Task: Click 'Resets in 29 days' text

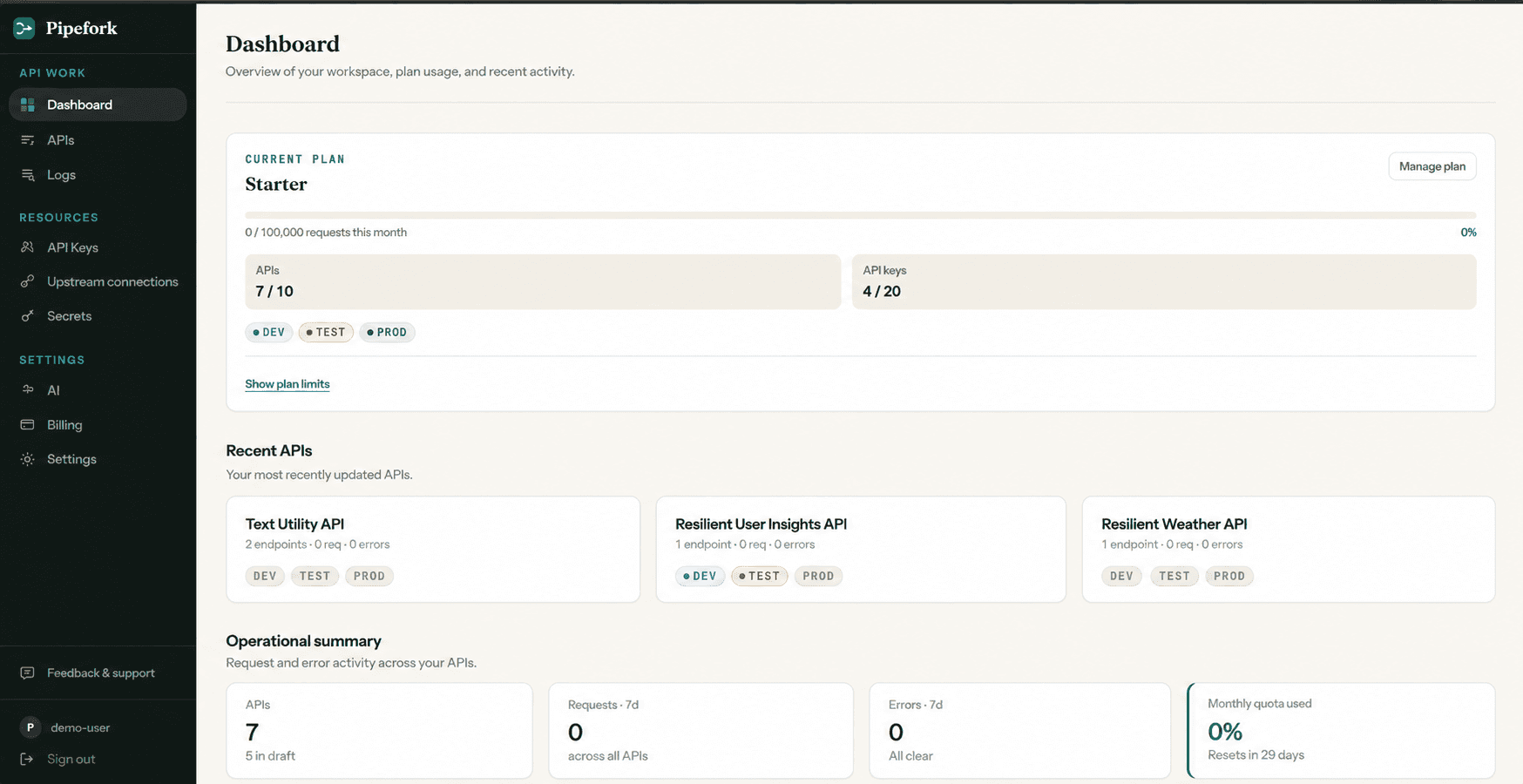Action: (1256, 755)
